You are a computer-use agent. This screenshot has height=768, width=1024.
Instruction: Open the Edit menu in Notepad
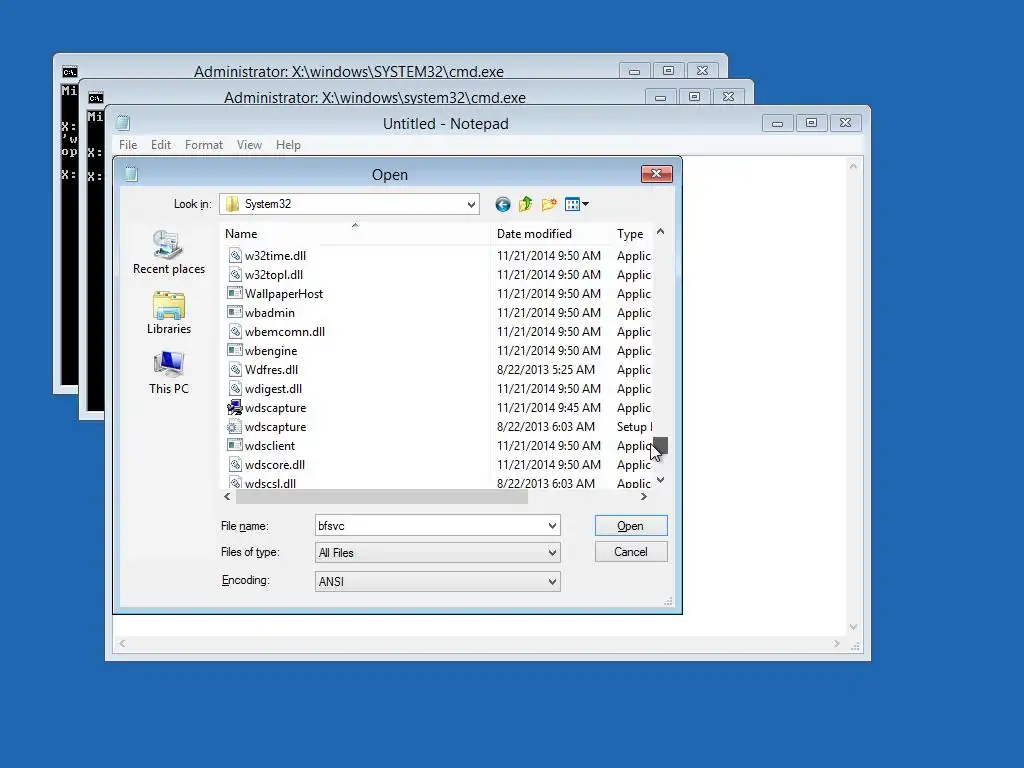(x=161, y=145)
